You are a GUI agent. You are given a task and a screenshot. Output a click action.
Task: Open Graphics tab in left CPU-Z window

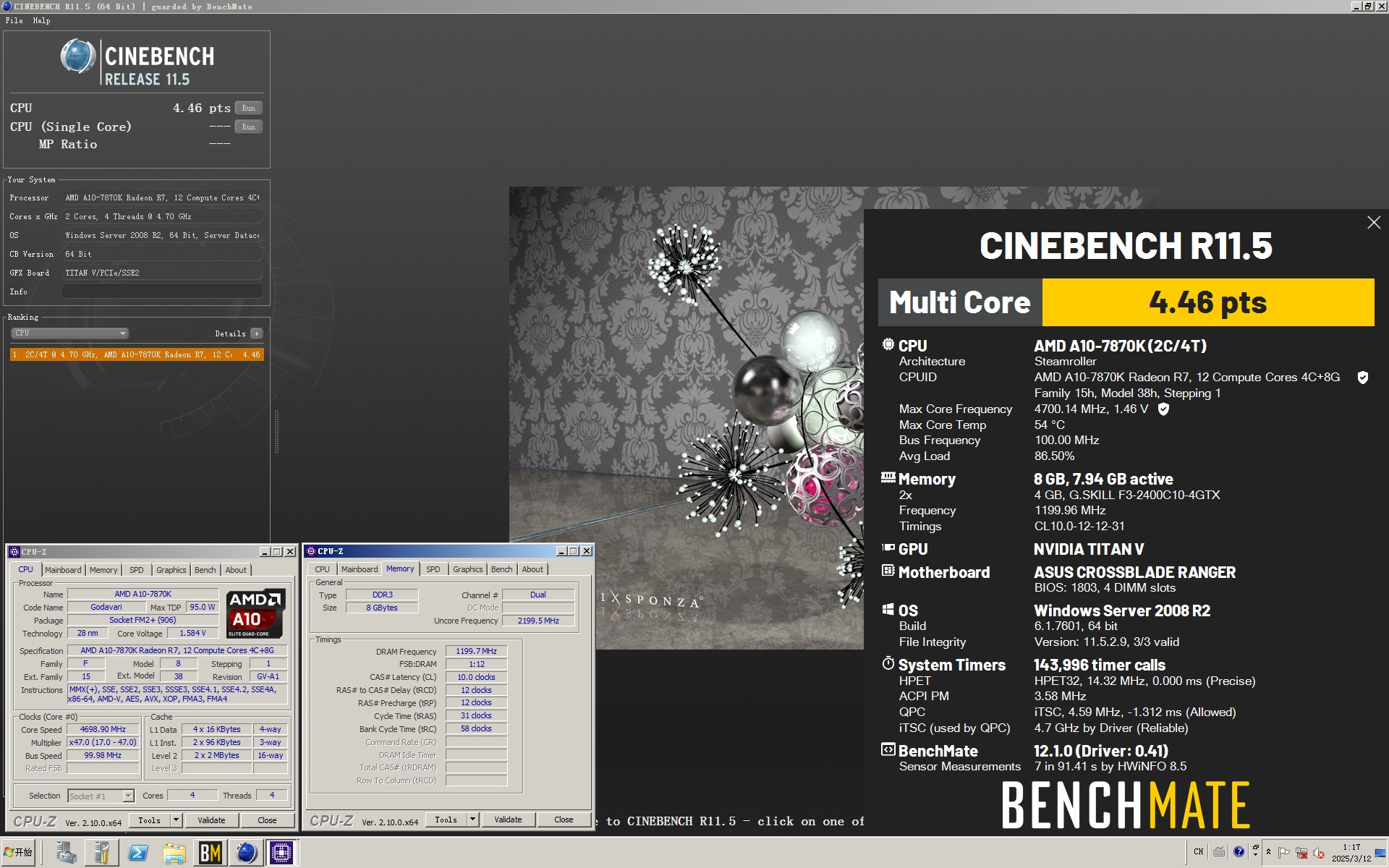[171, 570]
